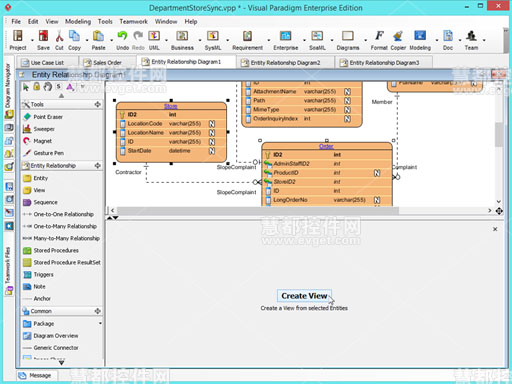Switch to Use Case List tab

point(47,63)
